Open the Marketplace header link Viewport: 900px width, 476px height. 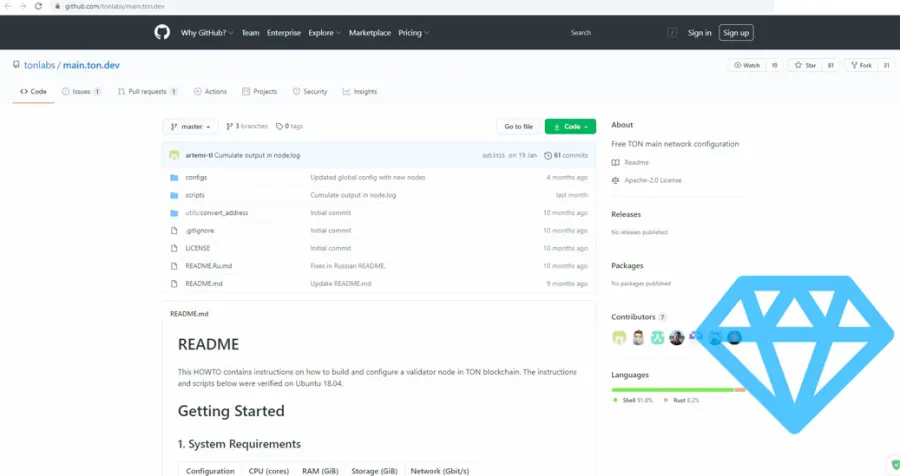click(x=370, y=33)
